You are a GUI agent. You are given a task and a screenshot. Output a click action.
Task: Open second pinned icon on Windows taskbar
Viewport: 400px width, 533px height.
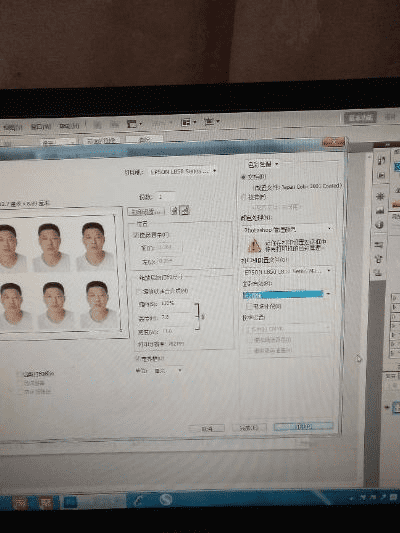[x=46, y=502]
